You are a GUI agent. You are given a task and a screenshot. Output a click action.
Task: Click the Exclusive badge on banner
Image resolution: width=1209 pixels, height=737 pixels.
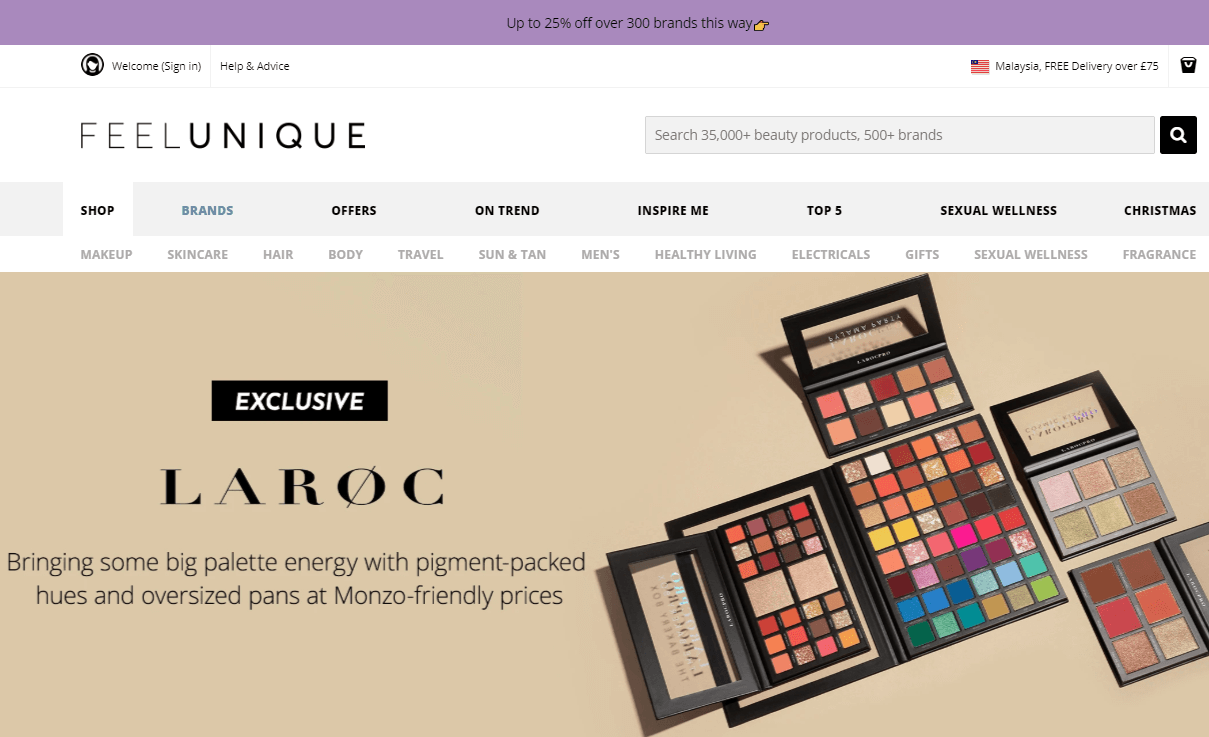299,401
